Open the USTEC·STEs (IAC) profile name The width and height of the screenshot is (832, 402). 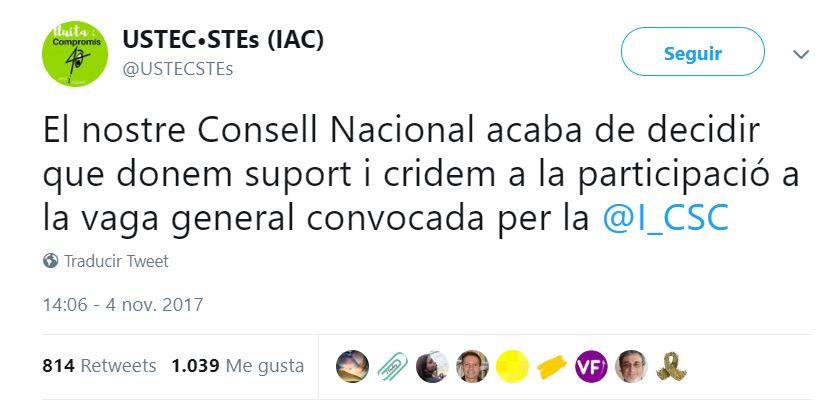pos(223,39)
